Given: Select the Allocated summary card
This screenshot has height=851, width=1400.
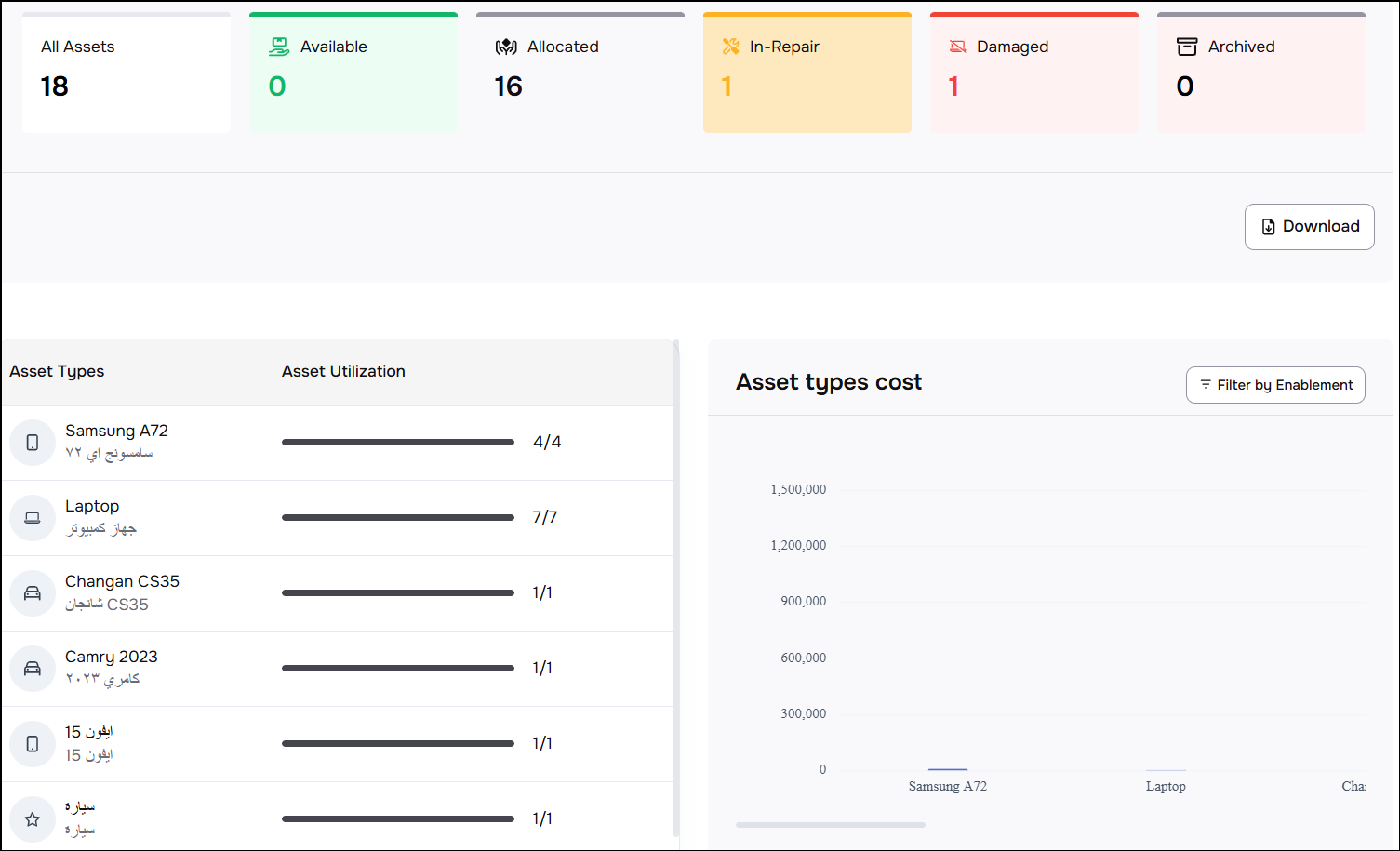Looking at the screenshot, I should pos(580,73).
